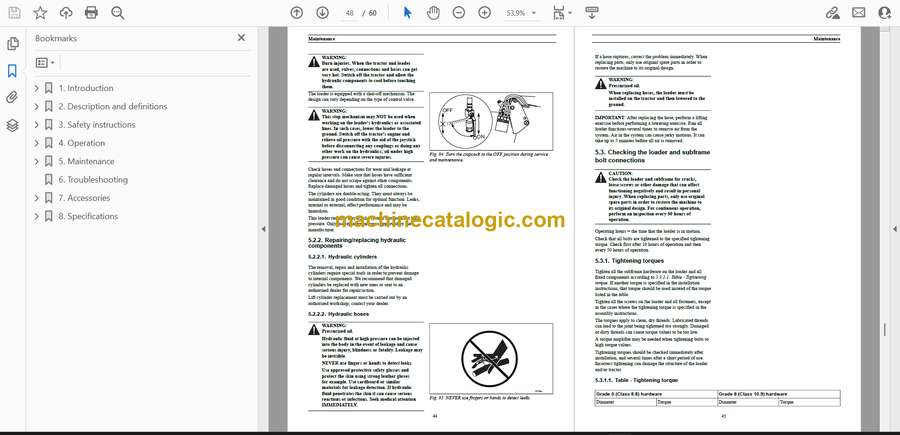Viewport: 900px width, 435px height.
Task: Activate the Hand pan tool
Action: (433, 13)
